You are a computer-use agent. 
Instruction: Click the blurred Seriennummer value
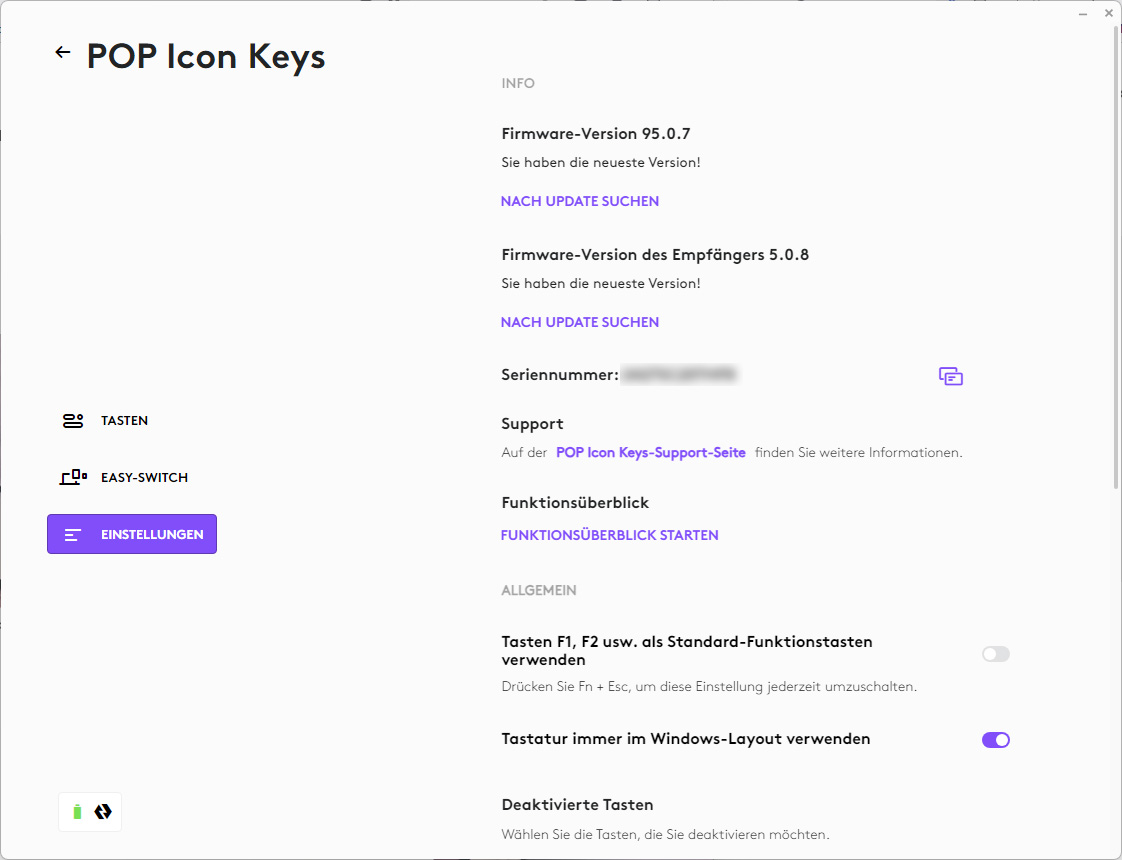[679, 375]
